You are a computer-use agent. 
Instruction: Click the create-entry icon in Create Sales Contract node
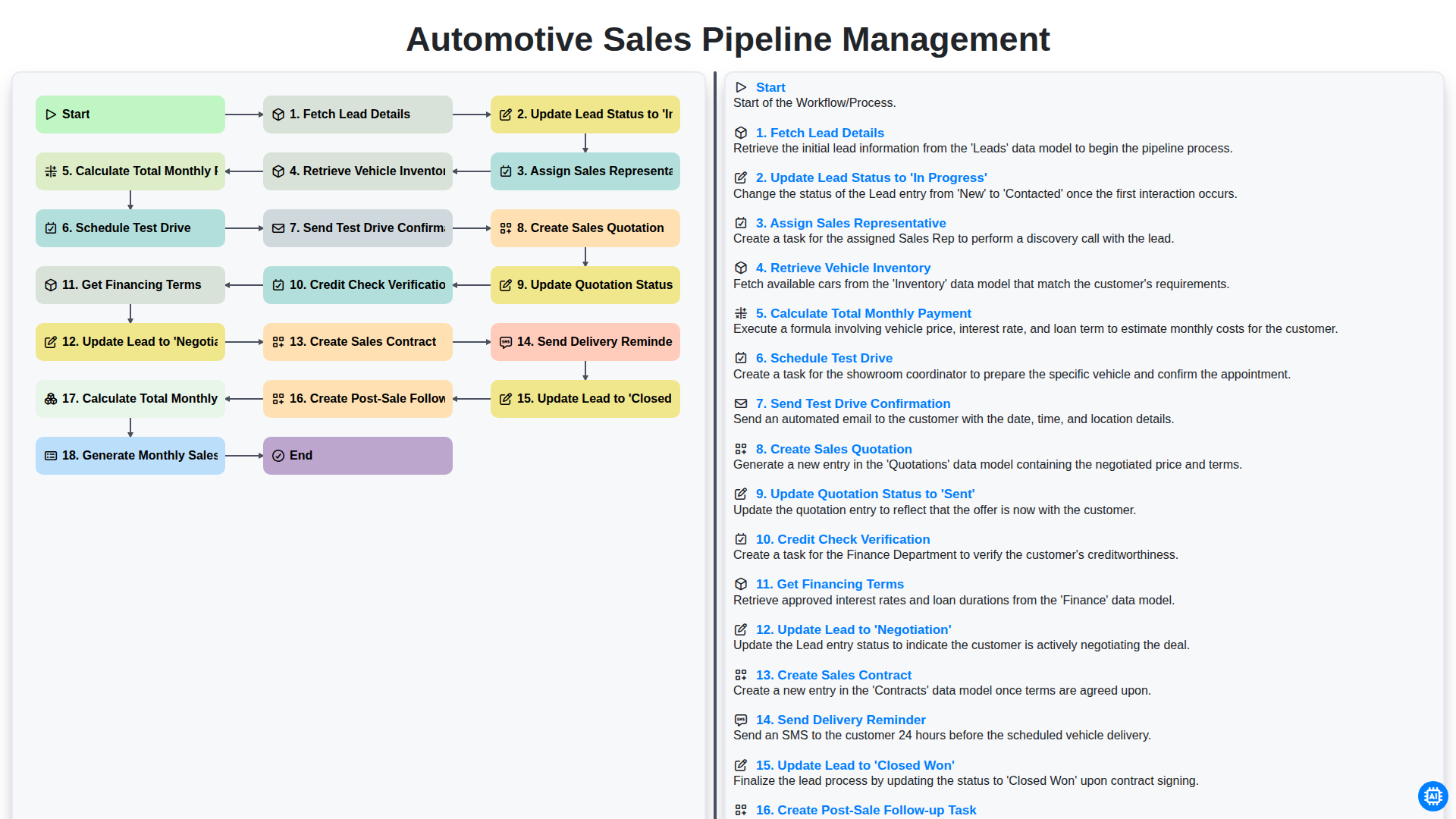tap(278, 342)
